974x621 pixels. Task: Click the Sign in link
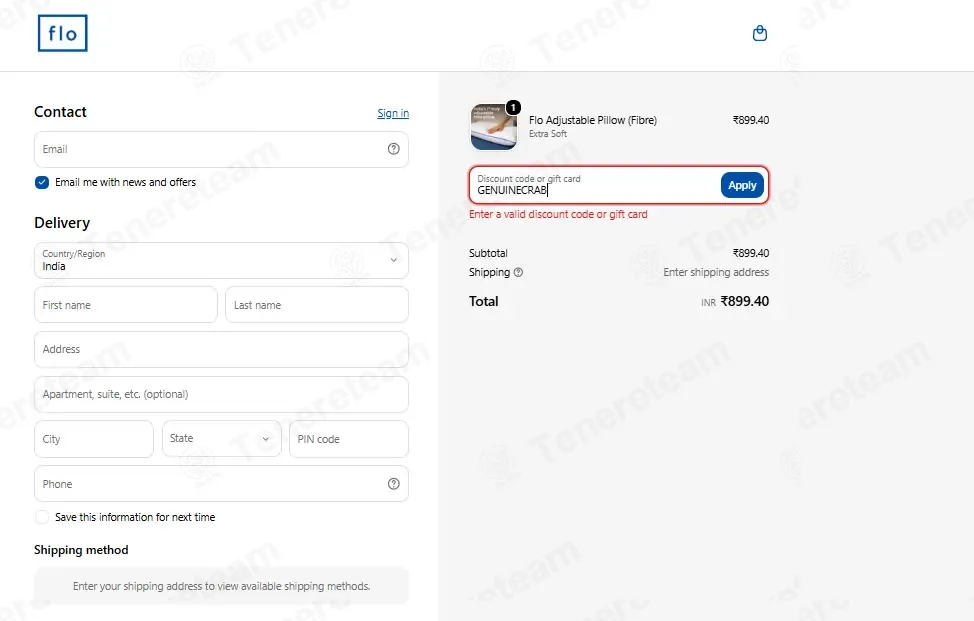(x=393, y=113)
